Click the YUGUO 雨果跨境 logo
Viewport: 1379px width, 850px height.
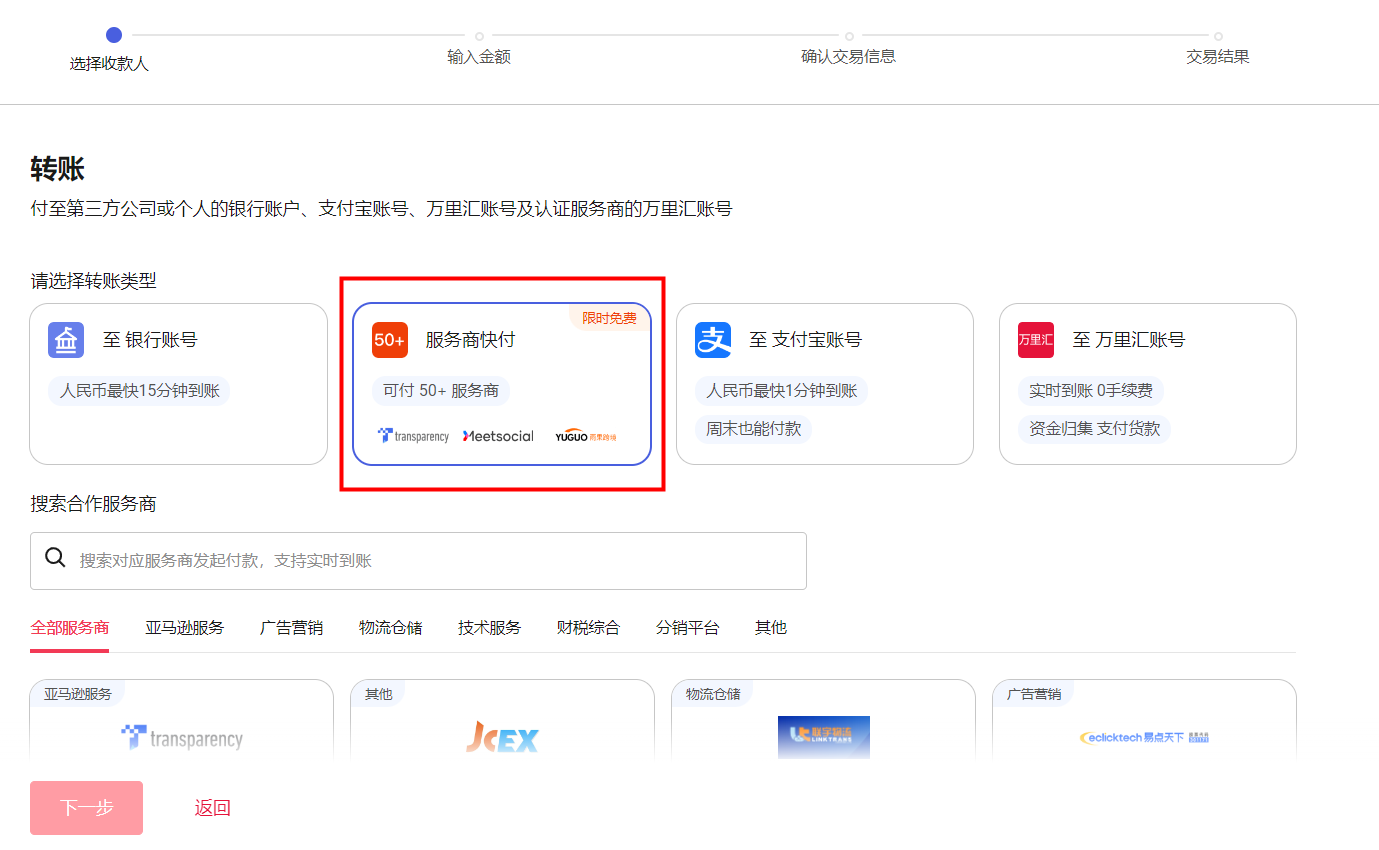pos(585,436)
